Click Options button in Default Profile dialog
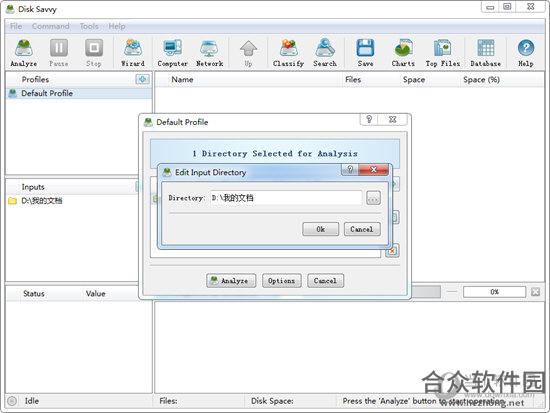The image size is (550, 413). (282, 281)
